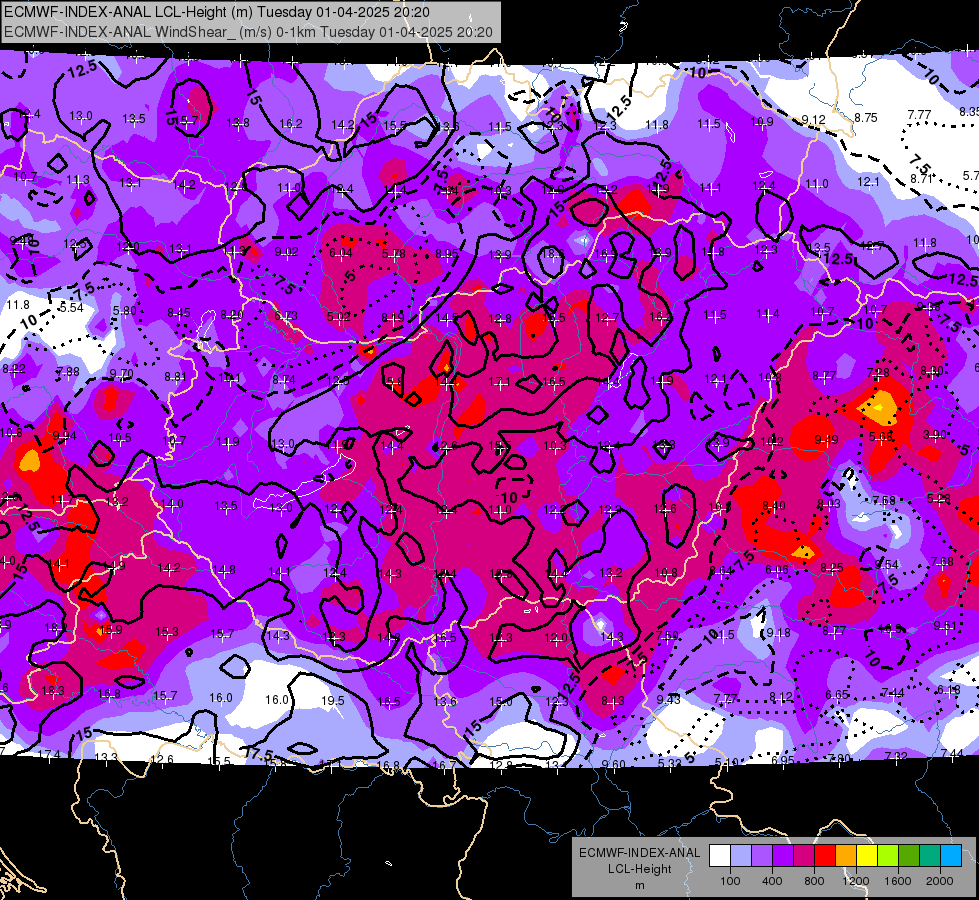This screenshot has width=979, height=900.
Task: Click the wind shear value 9.02
Action: pos(287,252)
